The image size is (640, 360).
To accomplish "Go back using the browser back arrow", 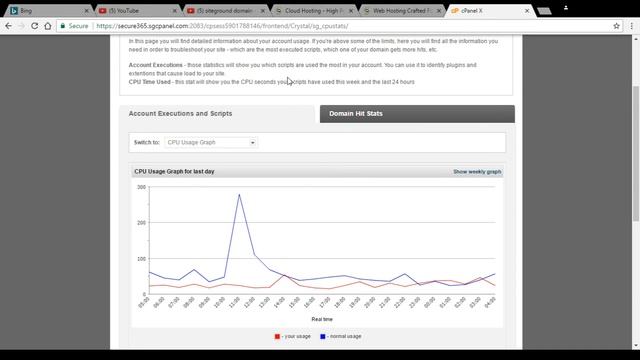I will 8,26.
